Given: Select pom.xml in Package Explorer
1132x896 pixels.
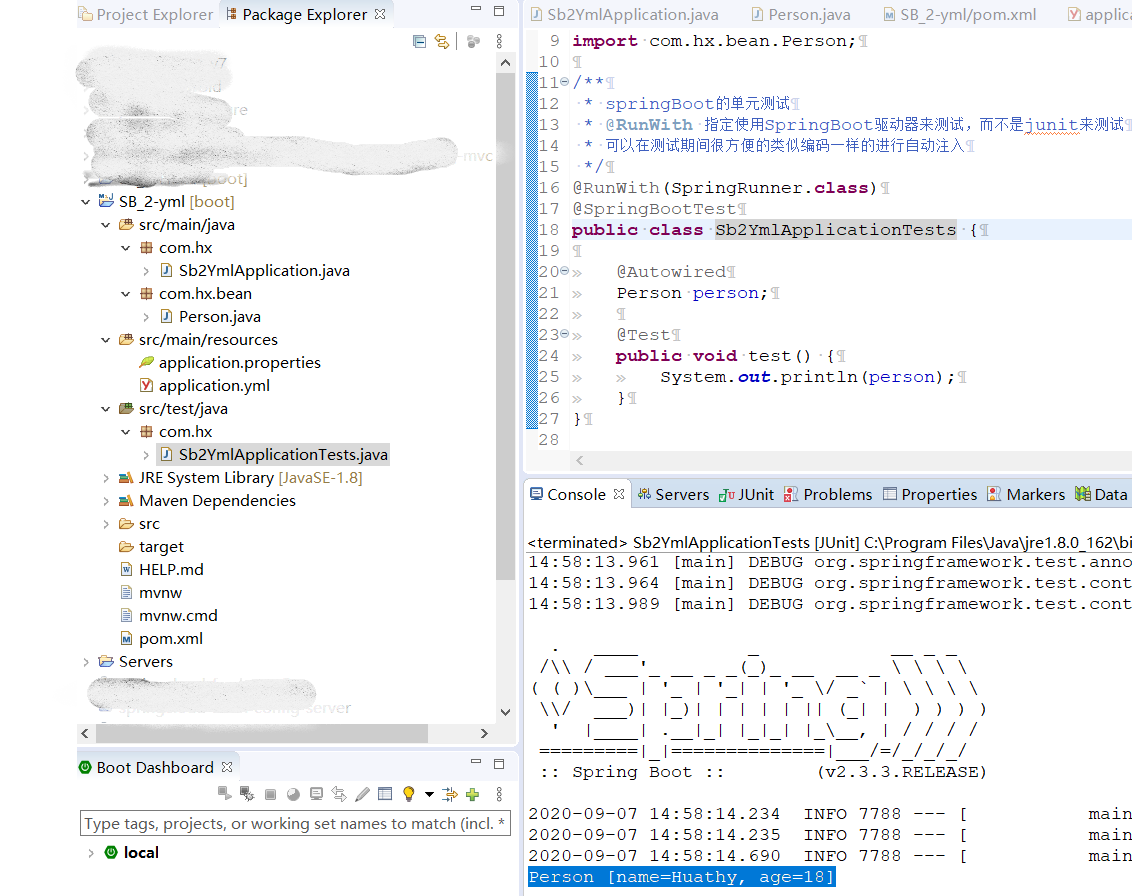Looking at the screenshot, I should click(161, 639).
